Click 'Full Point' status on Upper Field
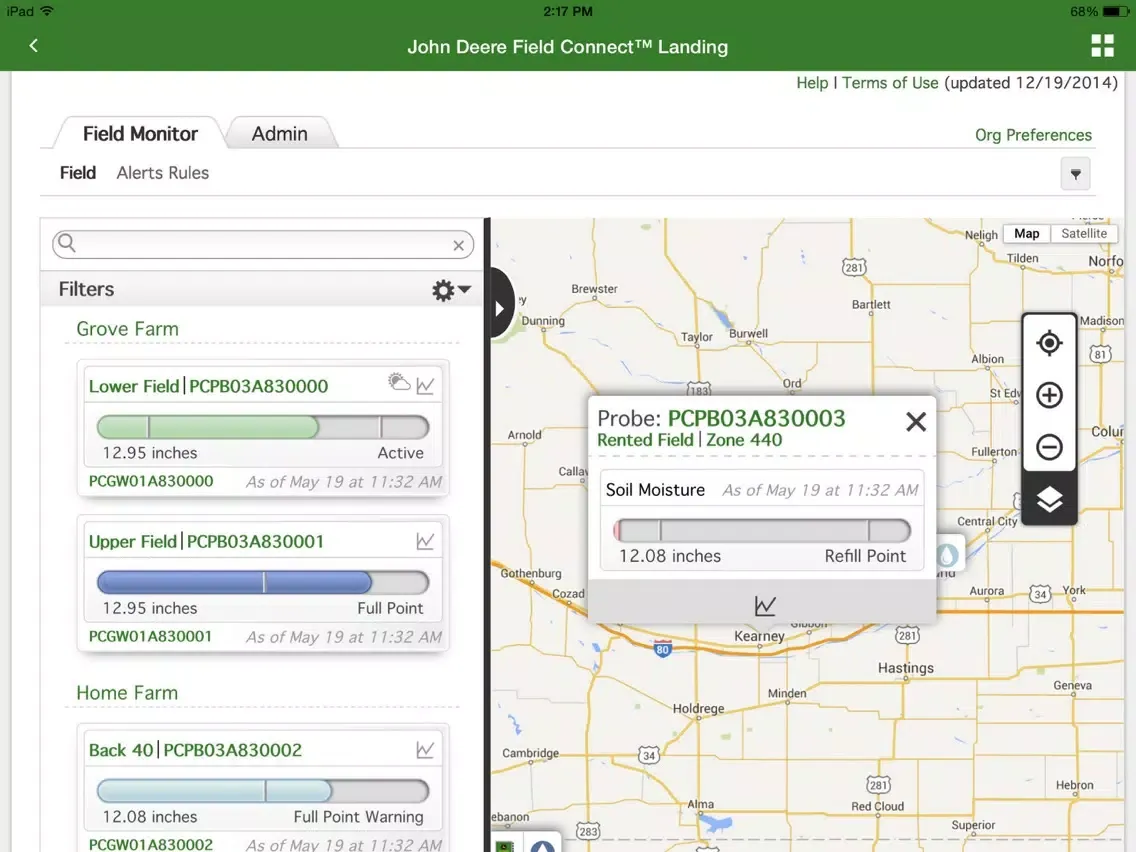Screen dimensions: 1136x852 coord(390,608)
